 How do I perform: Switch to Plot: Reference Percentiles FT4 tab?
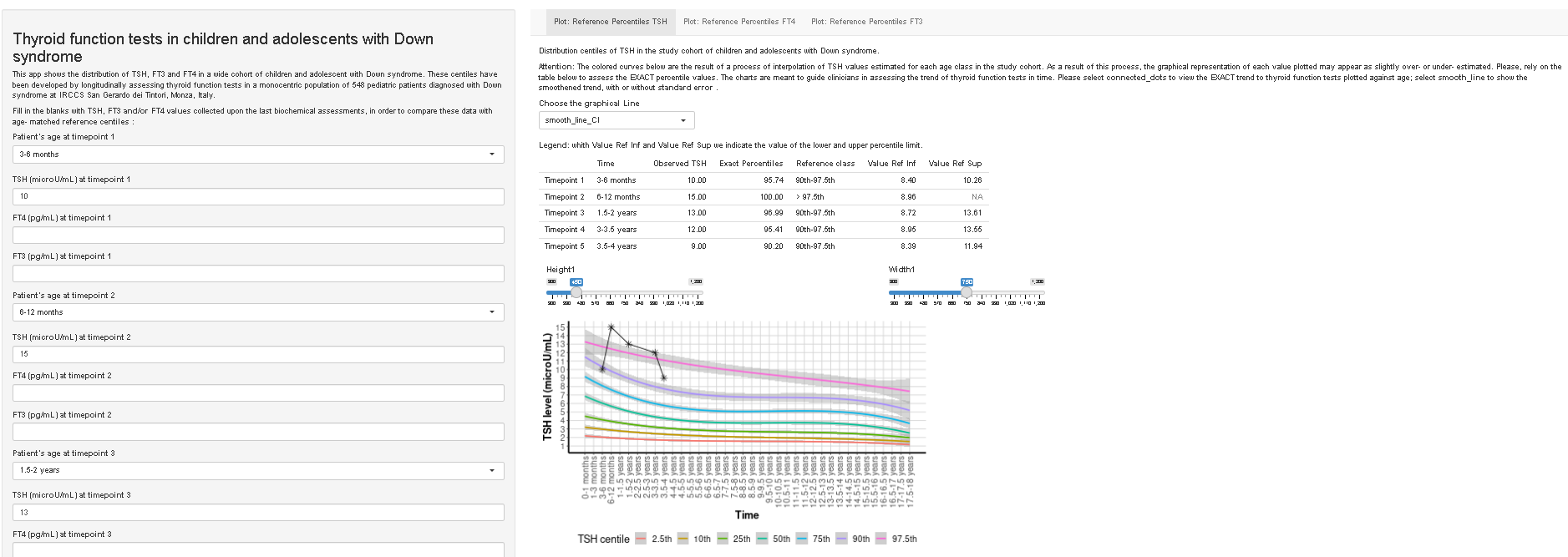[x=738, y=22]
